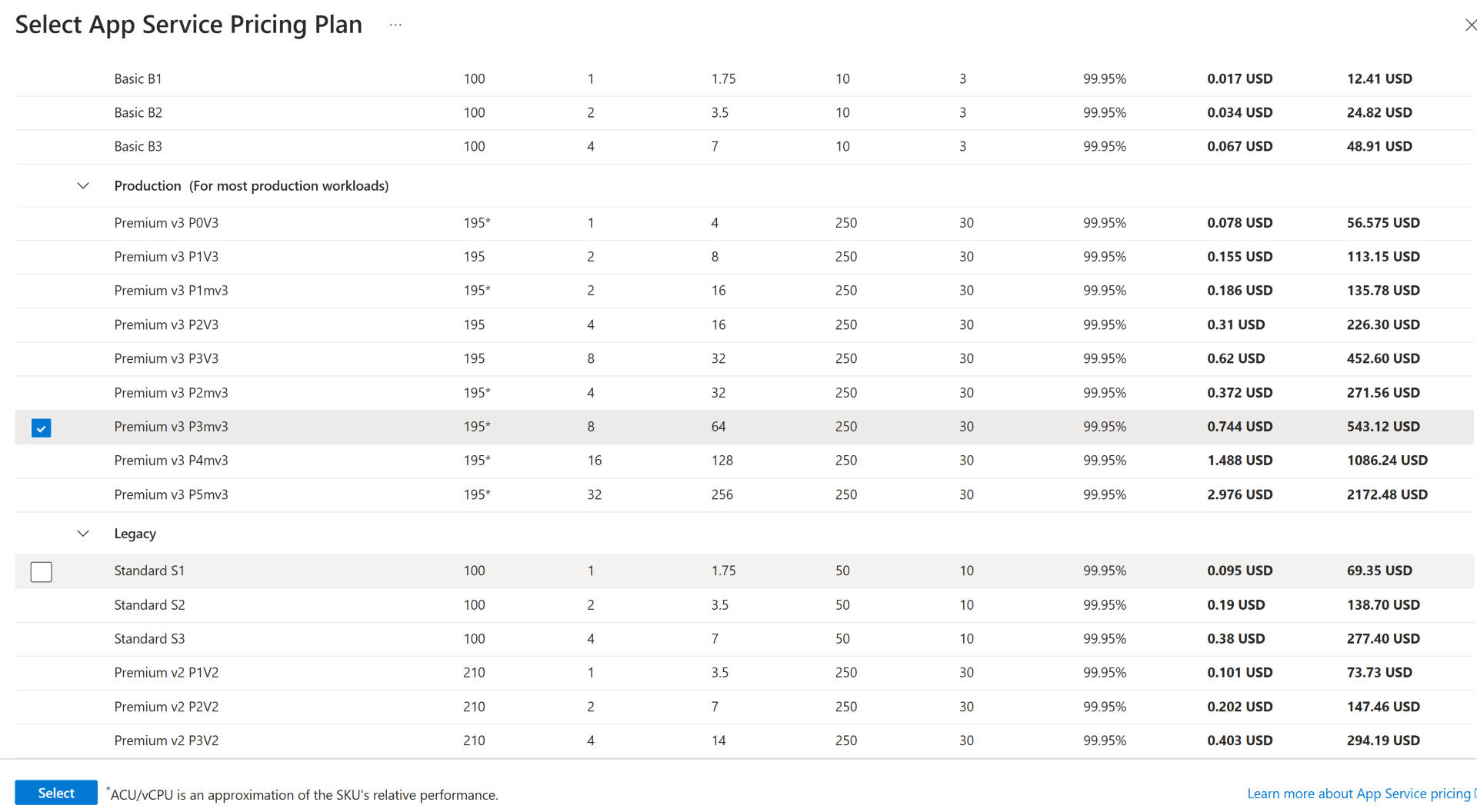
Task: Select the Premium v3 P1mv3 row
Action: tap(171, 291)
